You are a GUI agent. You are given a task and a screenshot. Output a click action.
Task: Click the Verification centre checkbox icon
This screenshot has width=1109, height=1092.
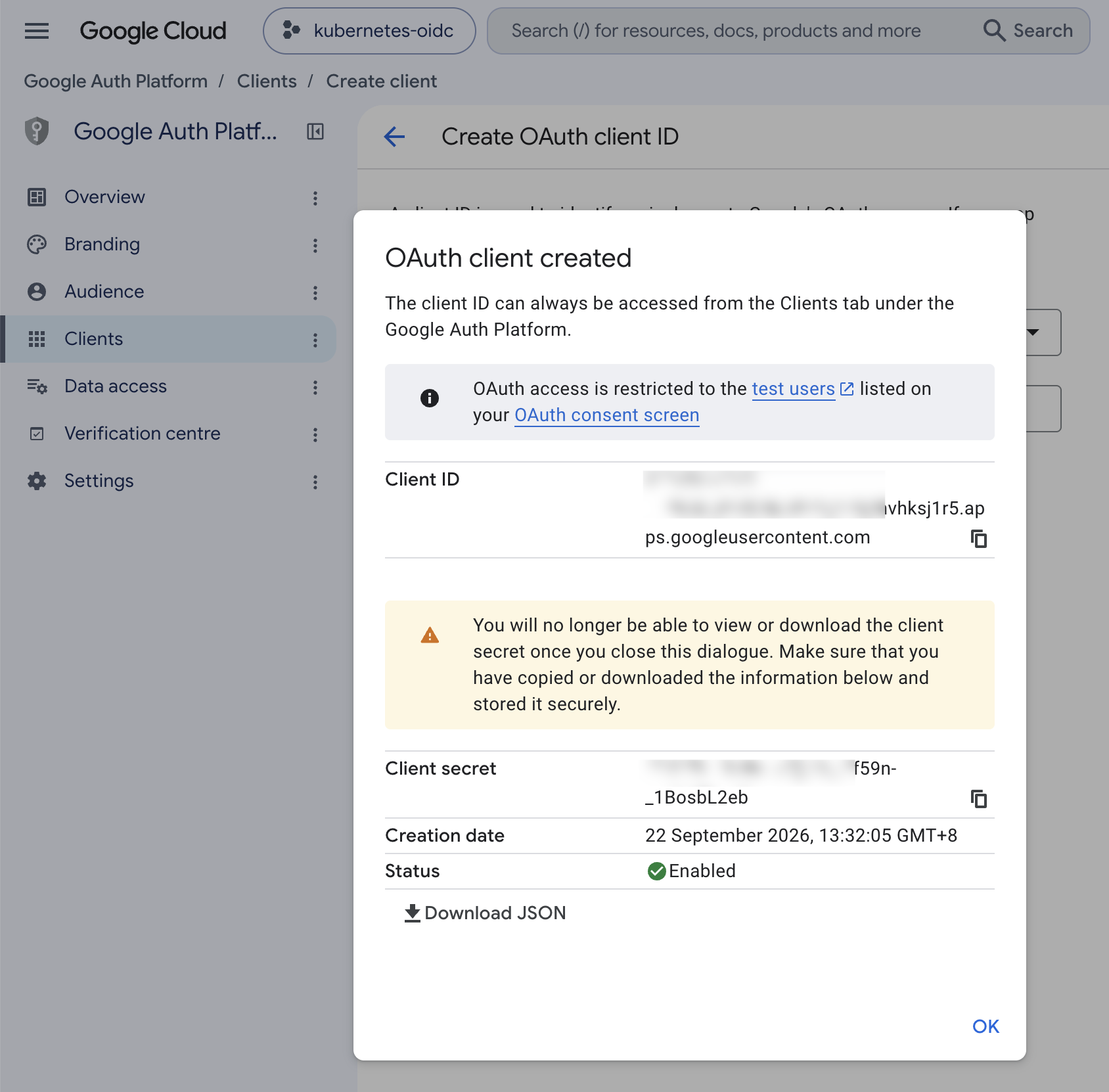(x=37, y=434)
